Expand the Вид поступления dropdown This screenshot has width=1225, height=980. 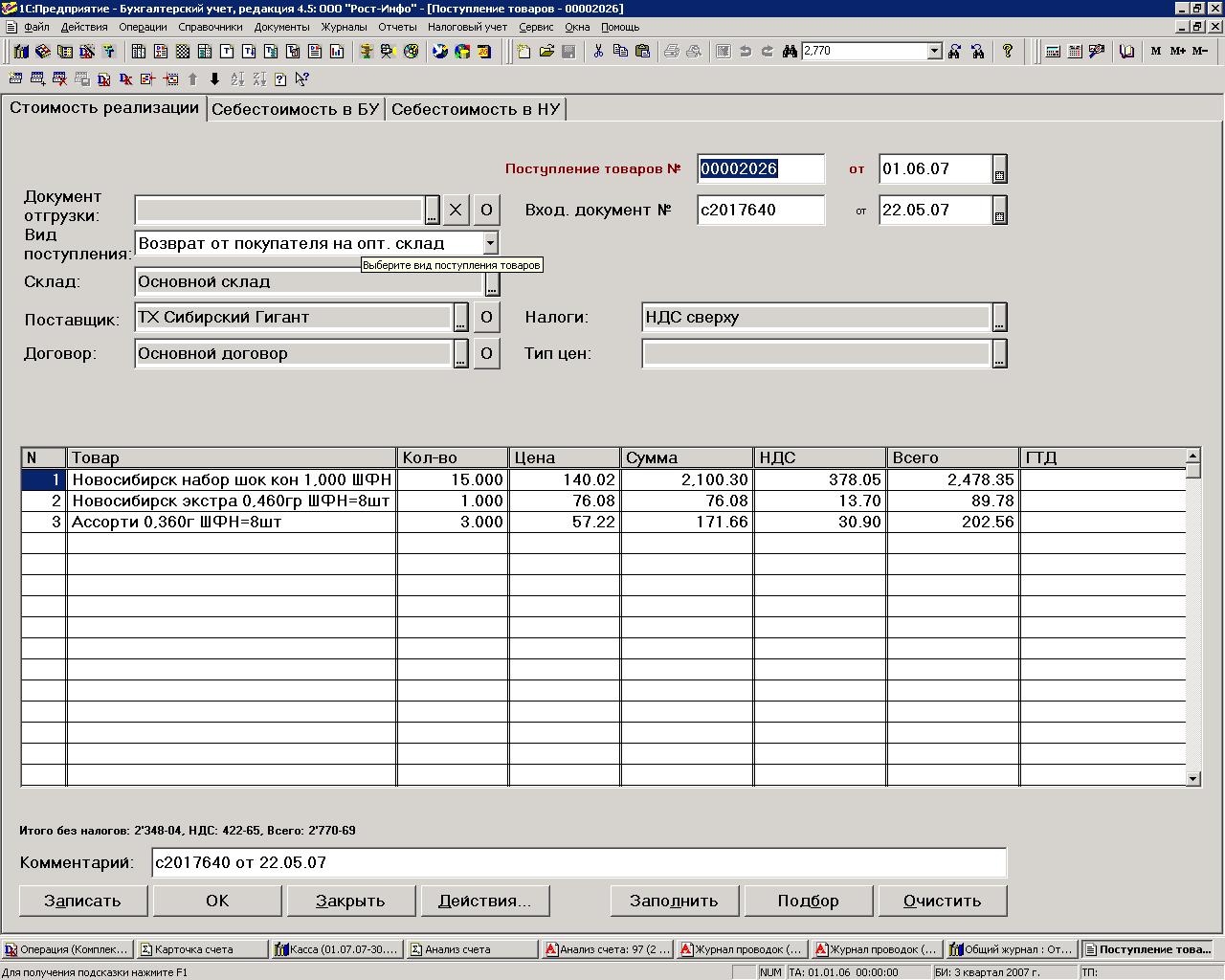point(490,243)
